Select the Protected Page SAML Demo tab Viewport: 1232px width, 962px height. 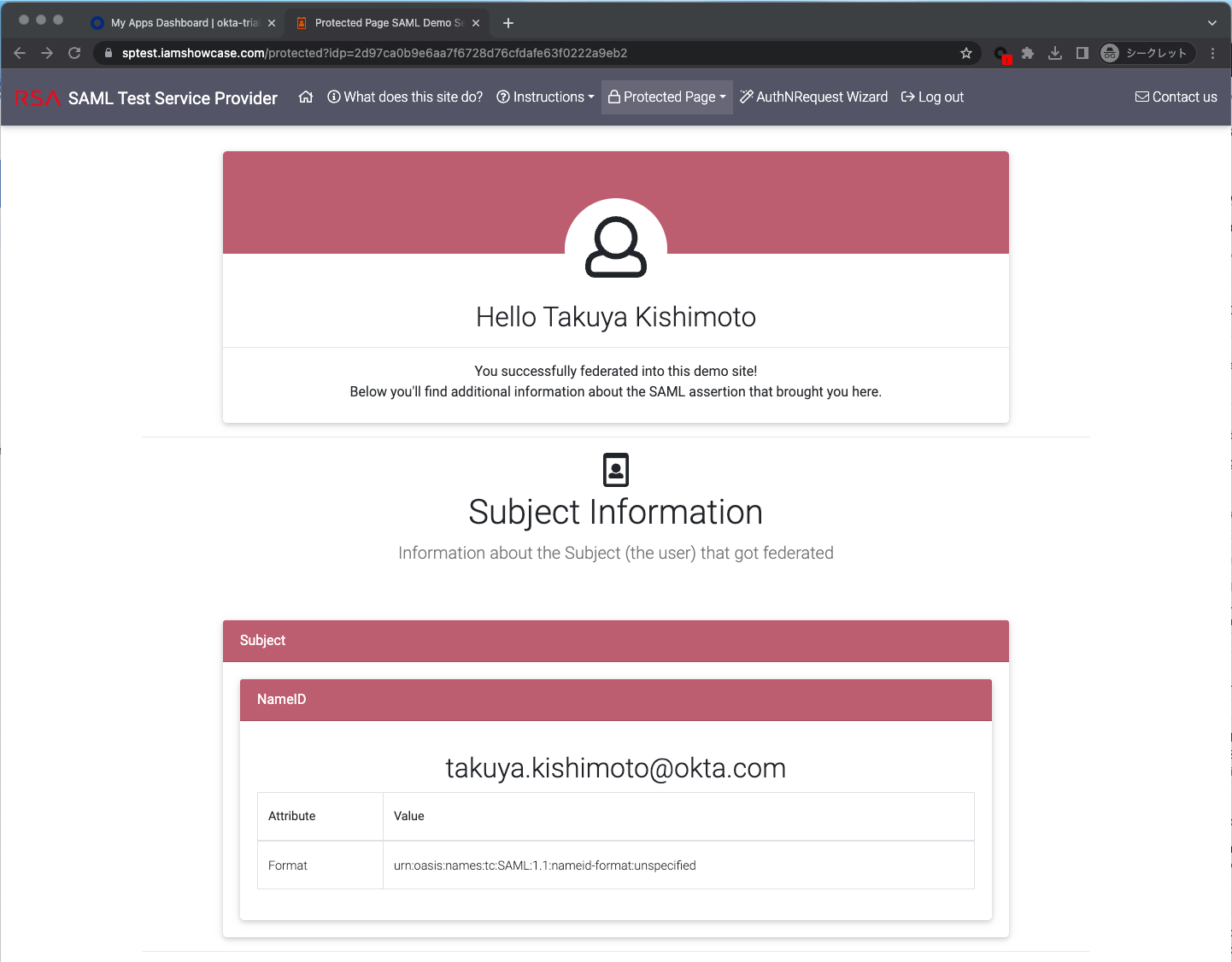point(388,23)
